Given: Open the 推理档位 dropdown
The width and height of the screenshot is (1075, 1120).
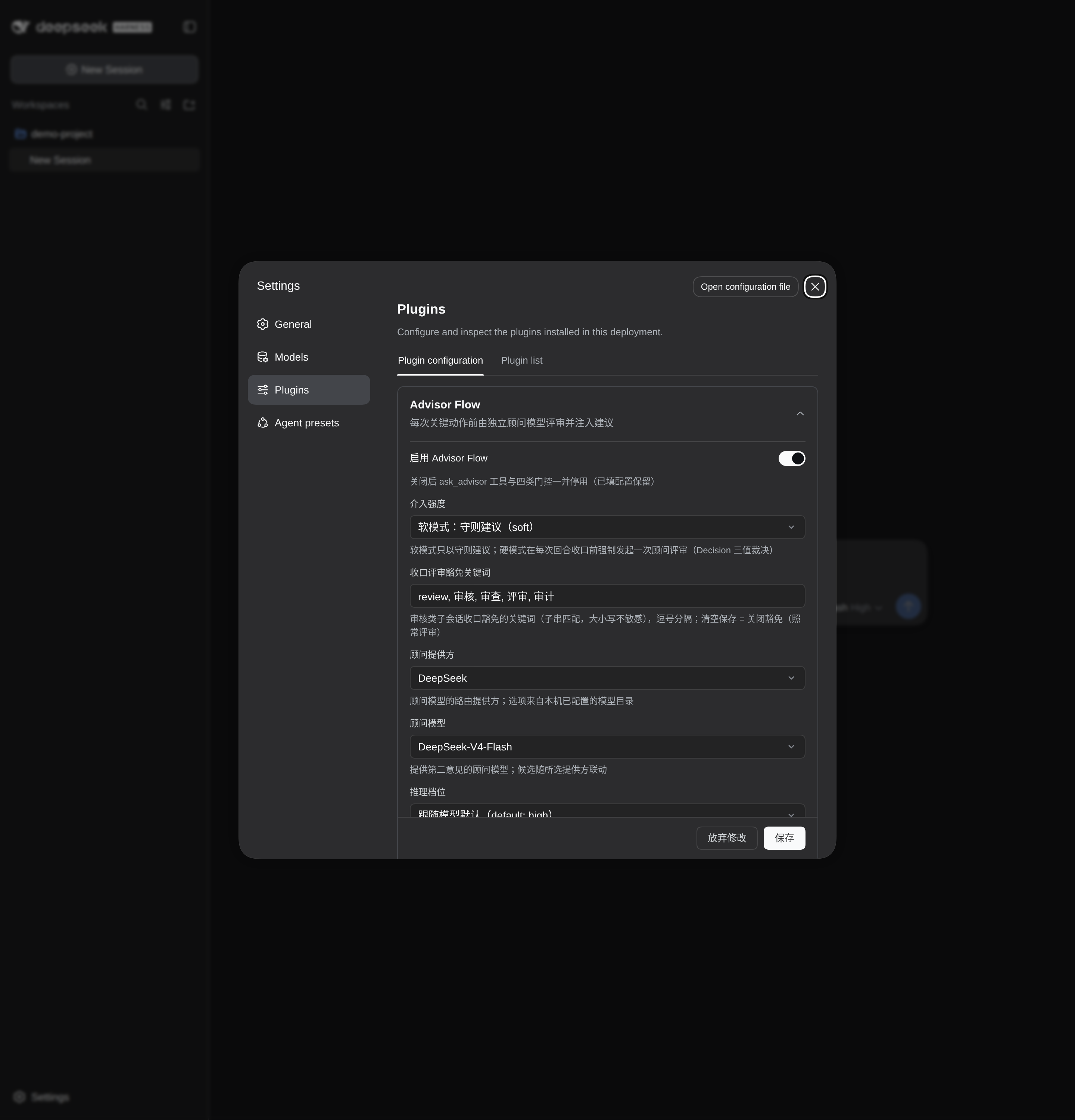Looking at the screenshot, I should [607, 811].
